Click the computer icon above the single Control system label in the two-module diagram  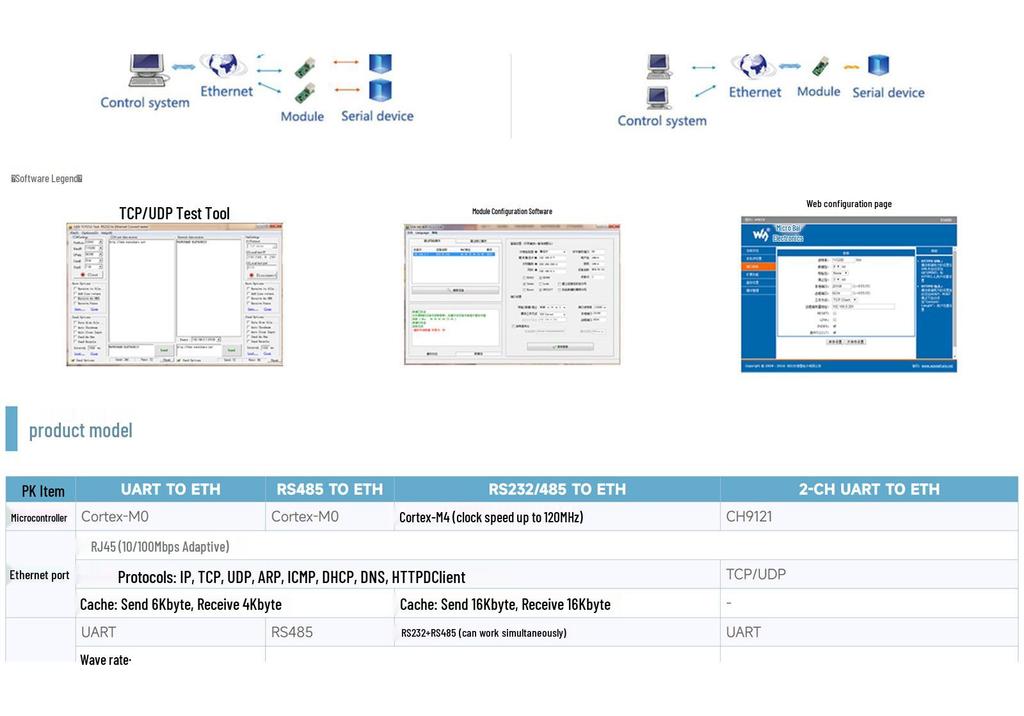[x=147, y=71]
